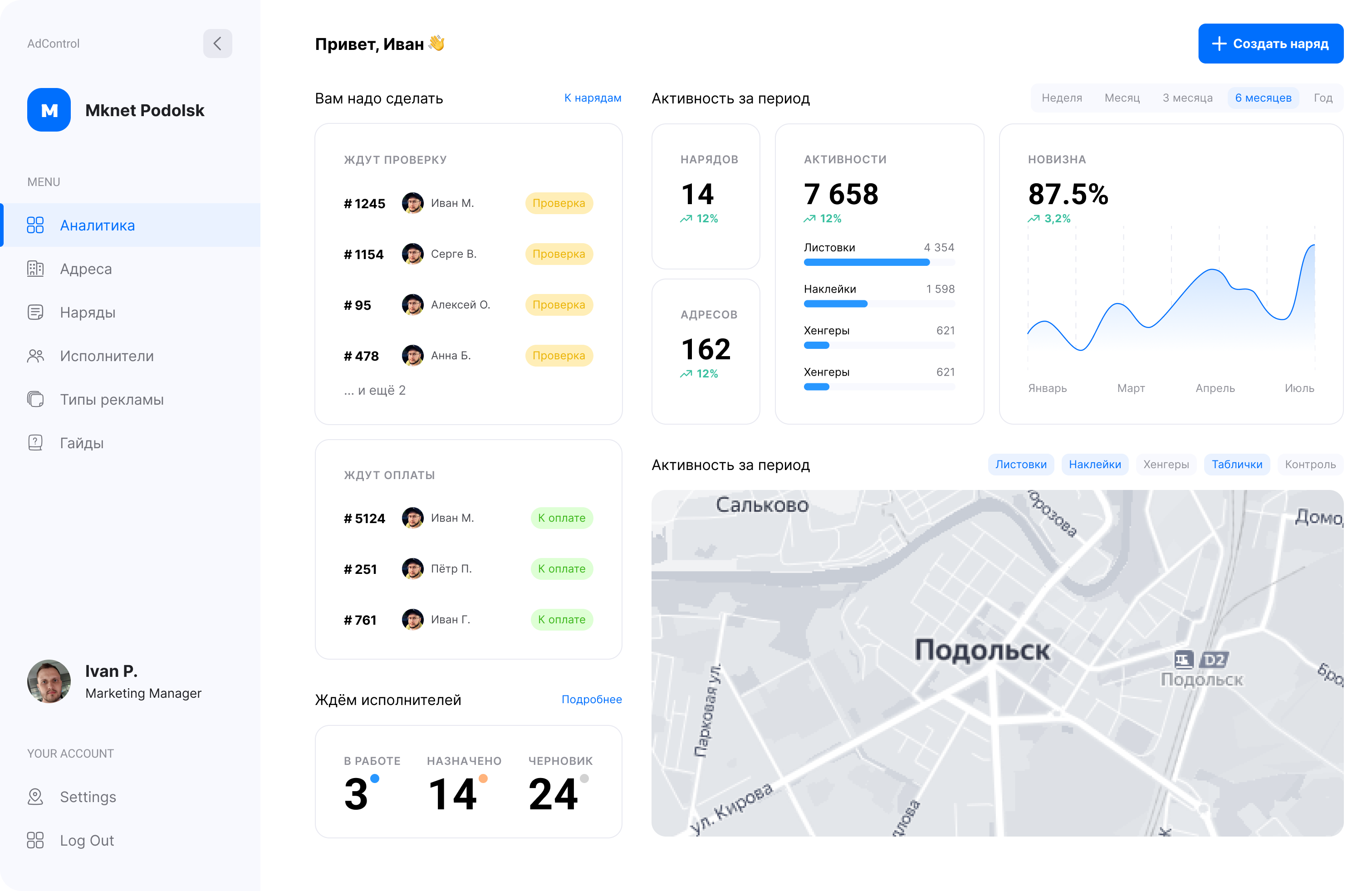This screenshot has width=1372, height=891.
Task: Click avatar of Пётр П.
Action: click(x=413, y=568)
